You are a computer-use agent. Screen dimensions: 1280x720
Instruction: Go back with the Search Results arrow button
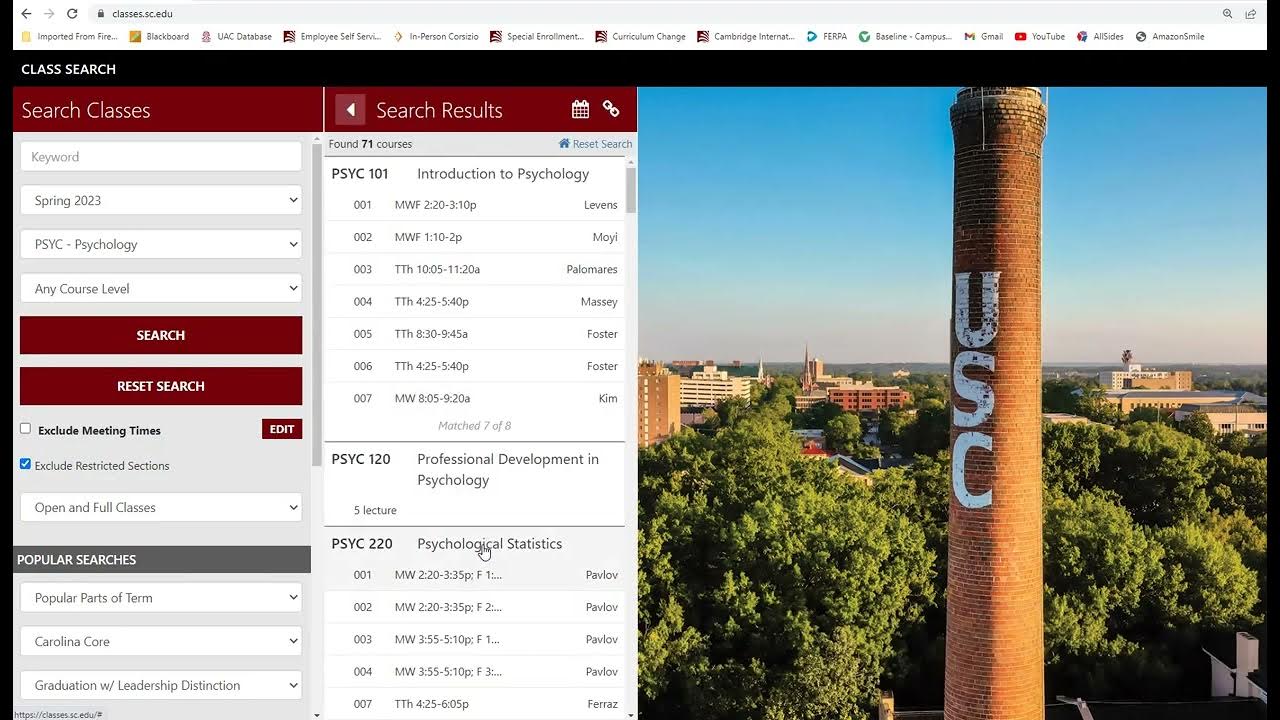click(350, 109)
